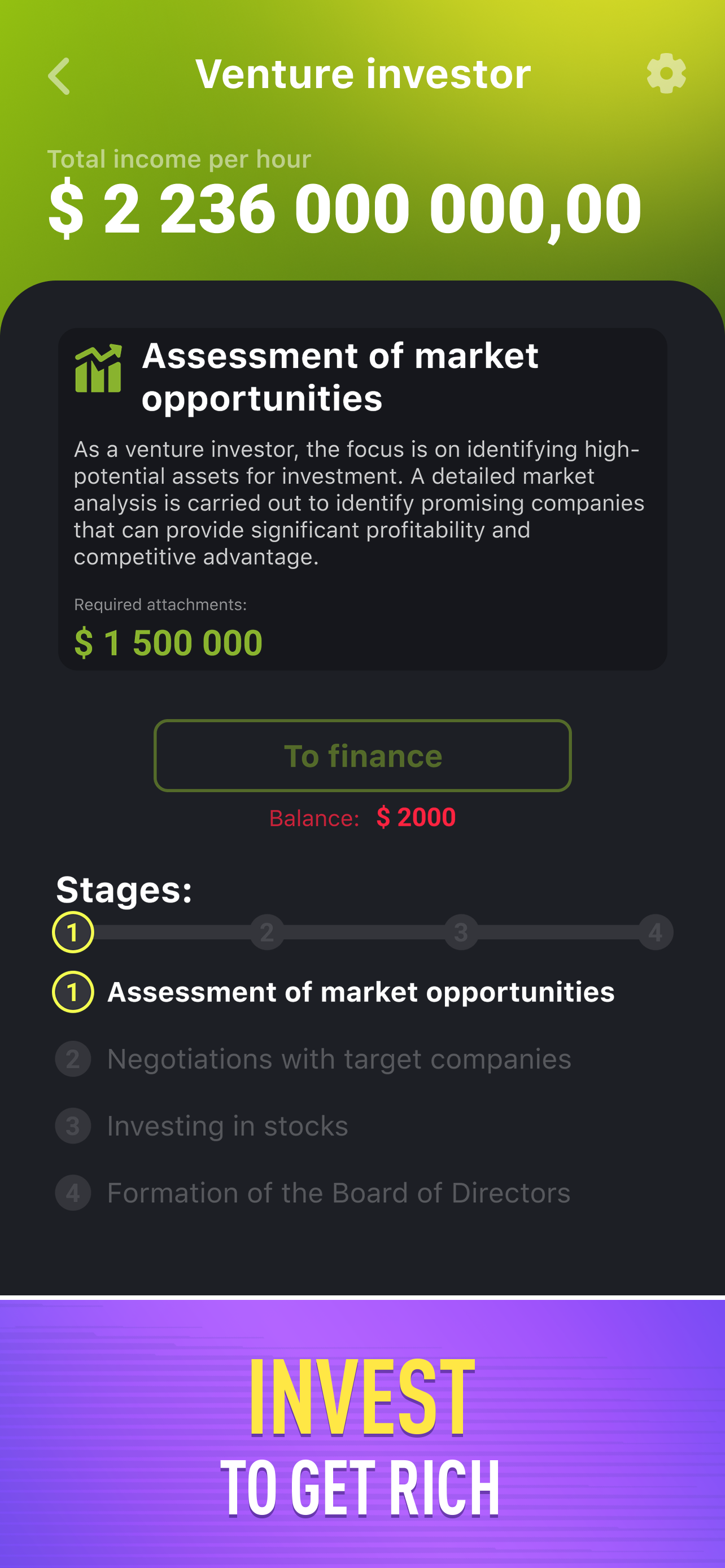Click the $ 2000 balance amount

pos(416,817)
